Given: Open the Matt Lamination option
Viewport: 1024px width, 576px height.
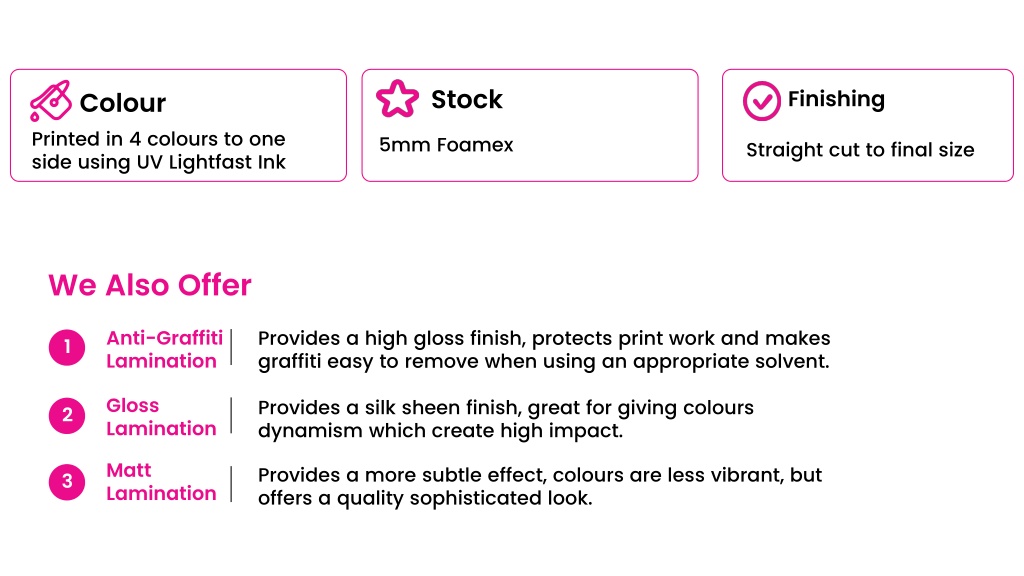Looking at the screenshot, I should click(161, 482).
